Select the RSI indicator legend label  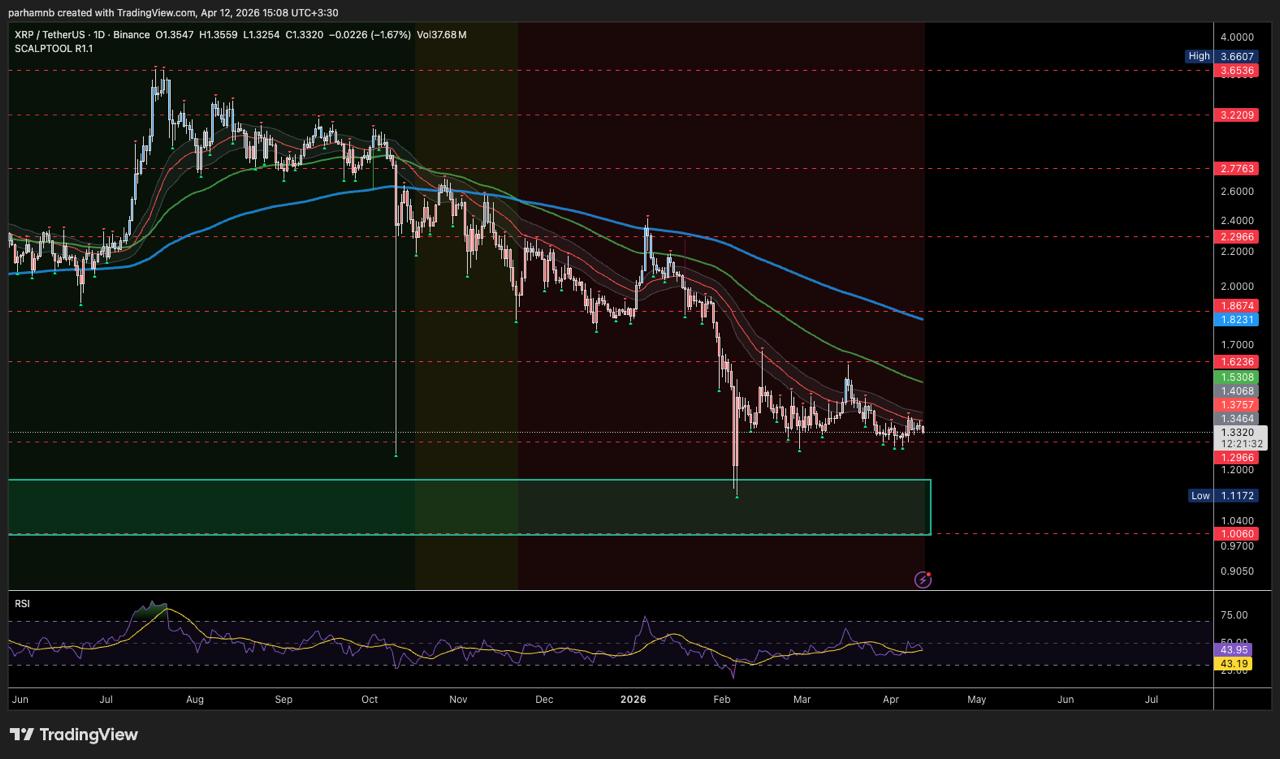(20, 603)
